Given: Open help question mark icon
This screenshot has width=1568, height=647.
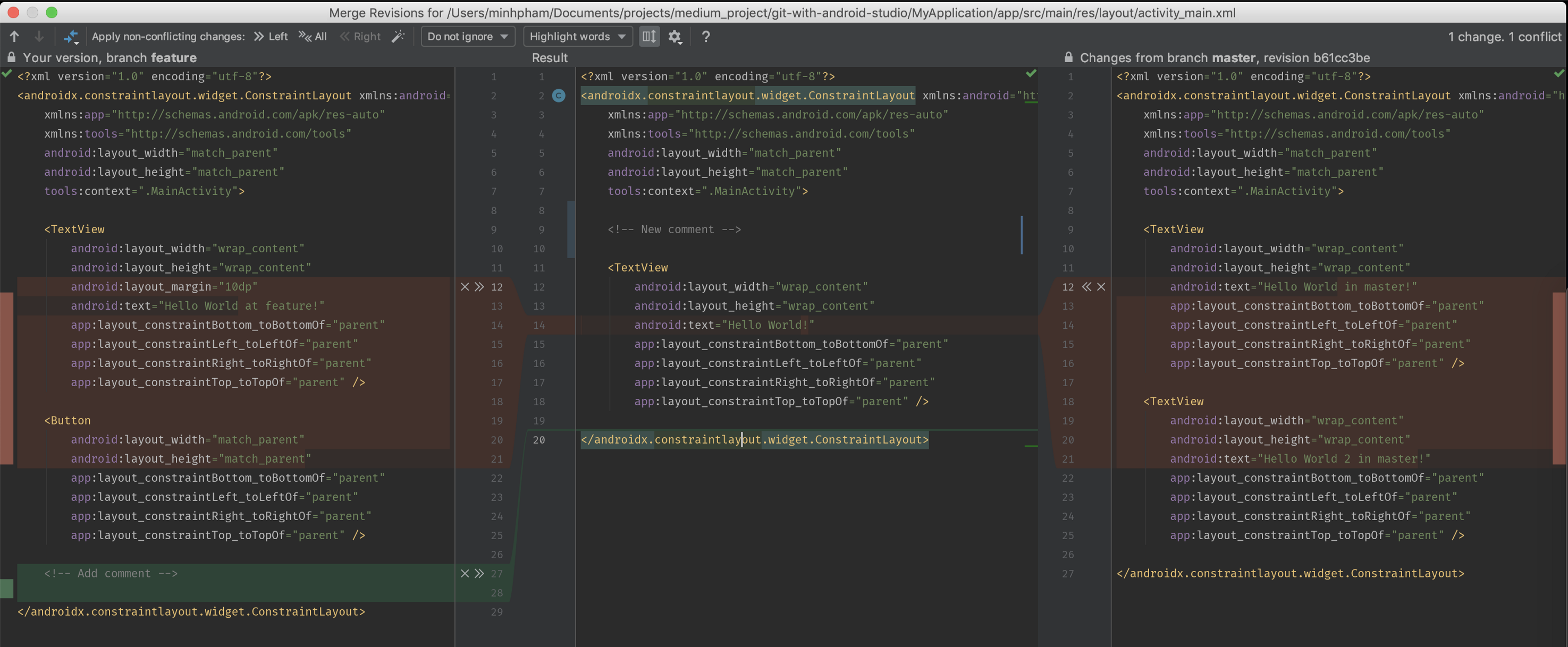Looking at the screenshot, I should [705, 37].
